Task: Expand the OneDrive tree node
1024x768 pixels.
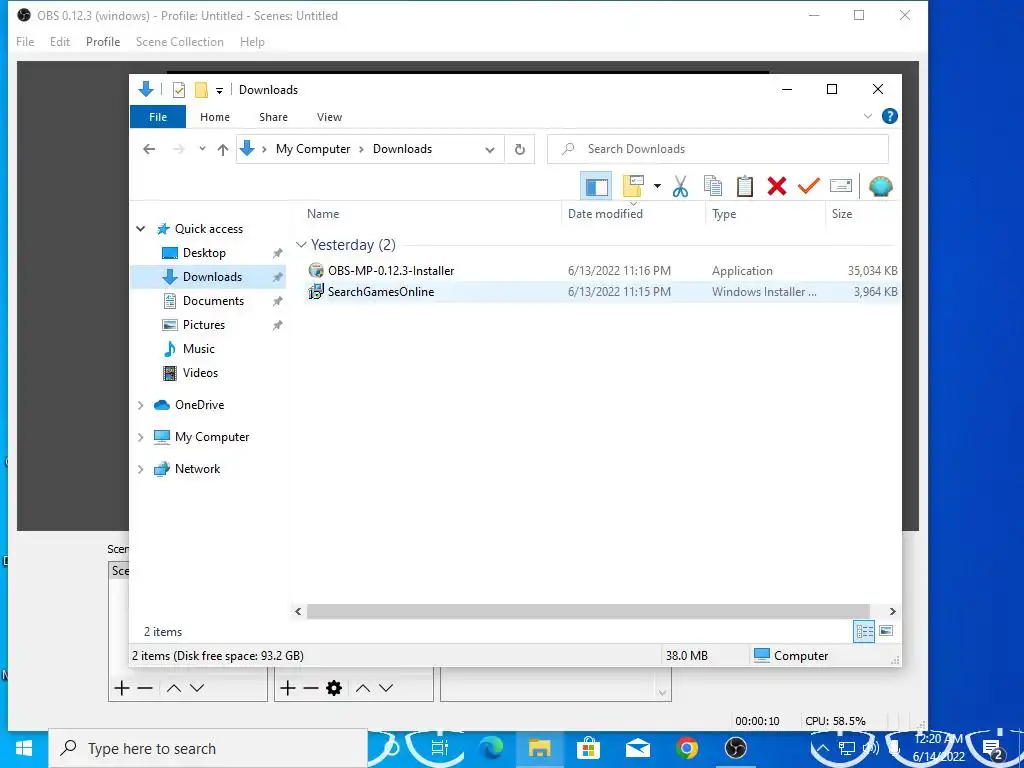Action: click(x=140, y=405)
